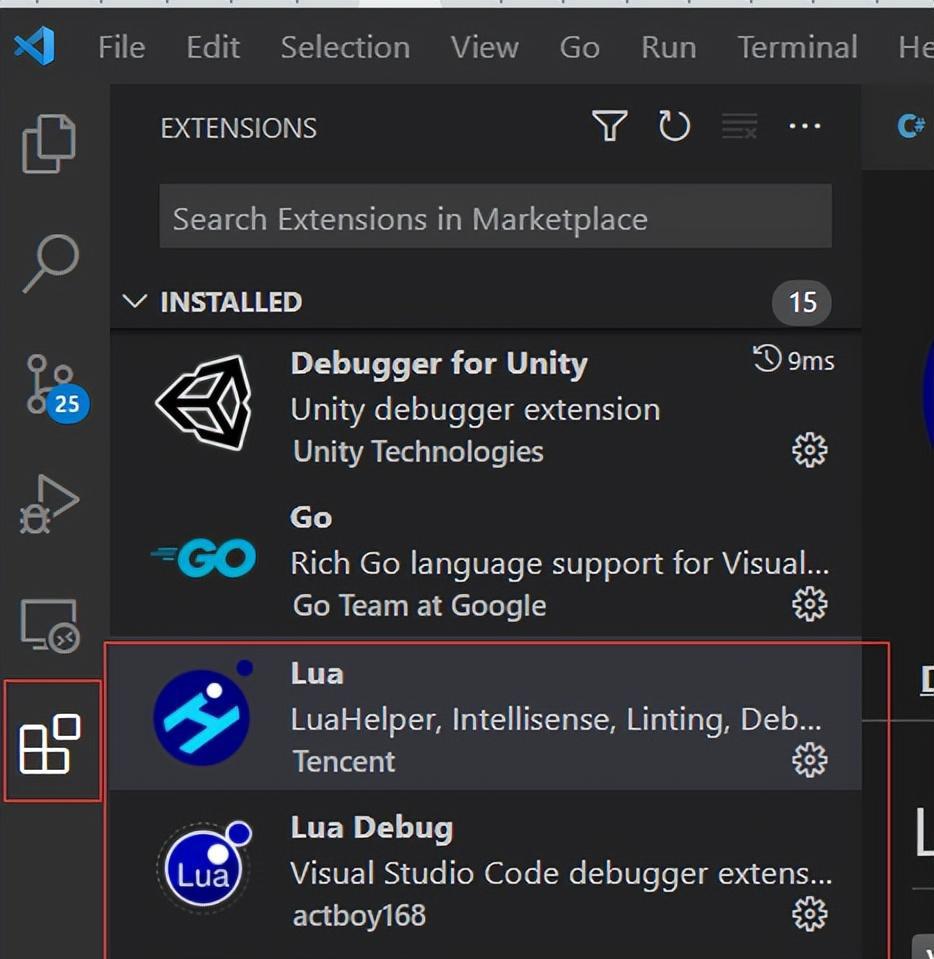Select the Go extension title
This screenshot has height=959, width=934.
(x=311, y=517)
